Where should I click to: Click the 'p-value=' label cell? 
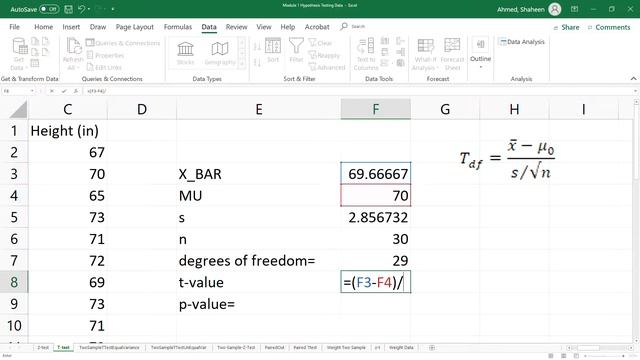[258, 304]
